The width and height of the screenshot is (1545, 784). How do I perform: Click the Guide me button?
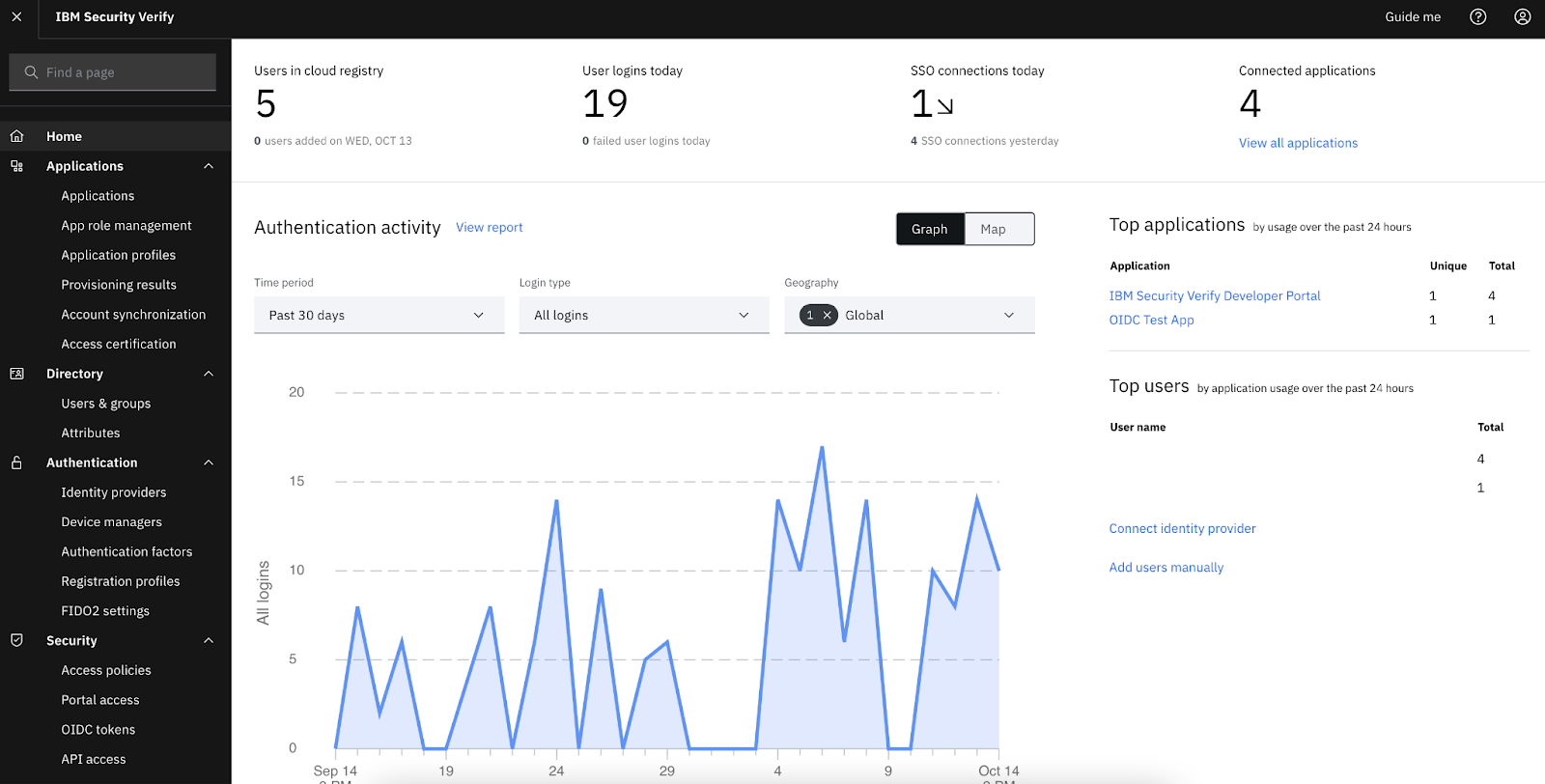tap(1413, 16)
